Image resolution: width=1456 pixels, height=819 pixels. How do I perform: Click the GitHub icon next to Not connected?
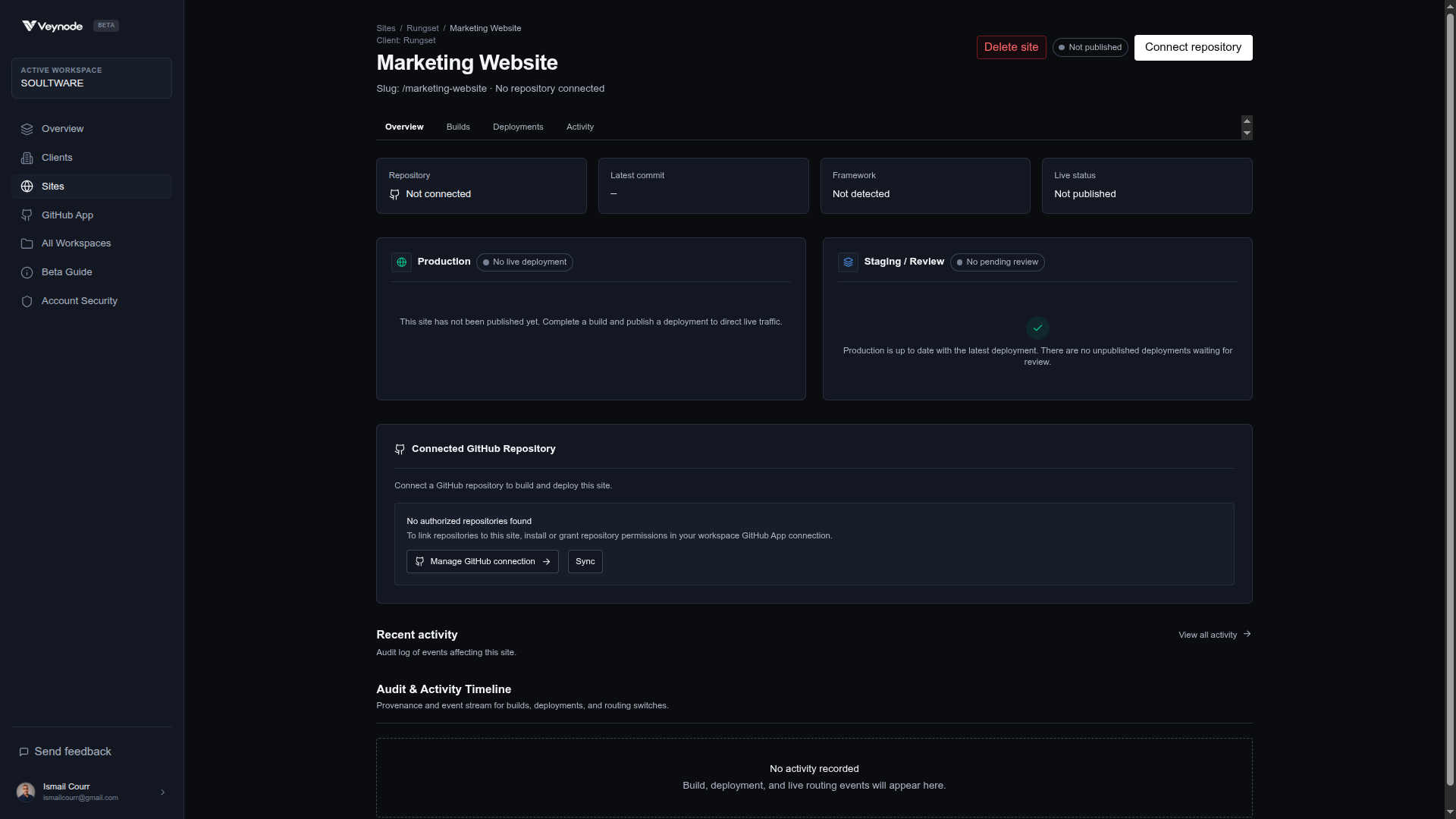tap(394, 194)
